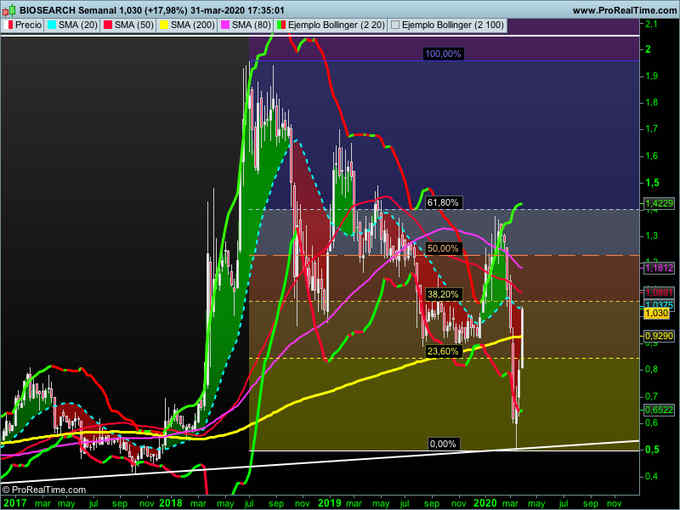Viewport: 680px width, 510px height.
Task: Click the red Precio color swatch
Action: click(x=10, y=25)
